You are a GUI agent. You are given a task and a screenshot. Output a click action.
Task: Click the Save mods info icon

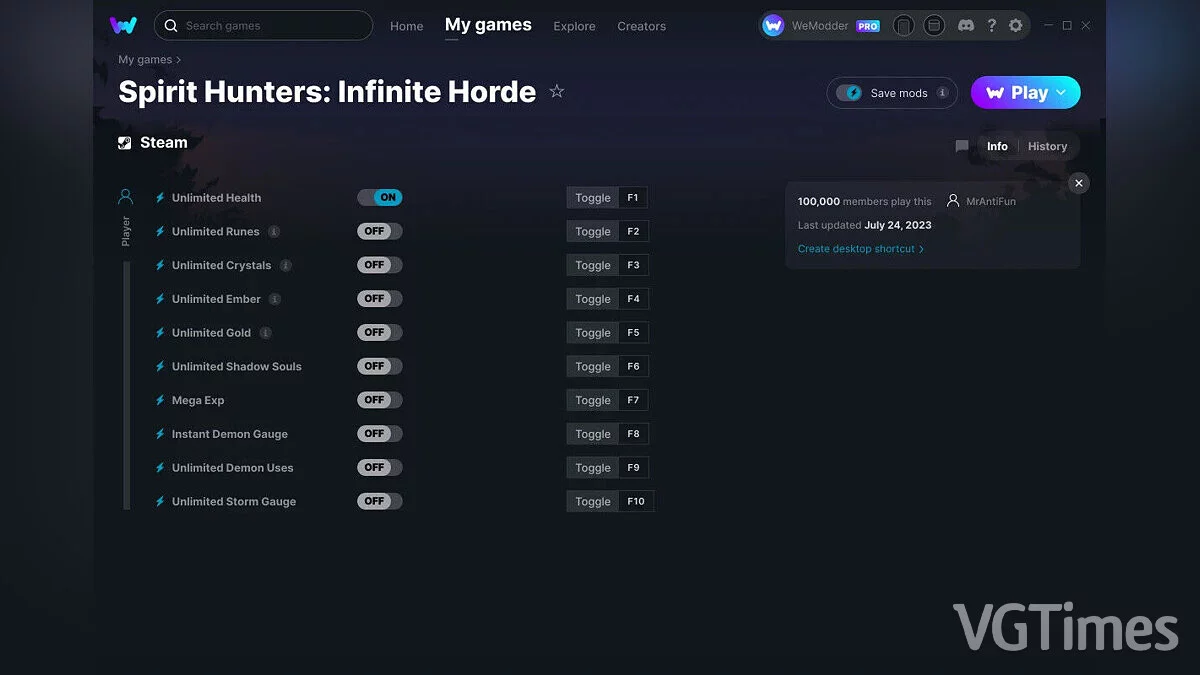click(942, 92)
